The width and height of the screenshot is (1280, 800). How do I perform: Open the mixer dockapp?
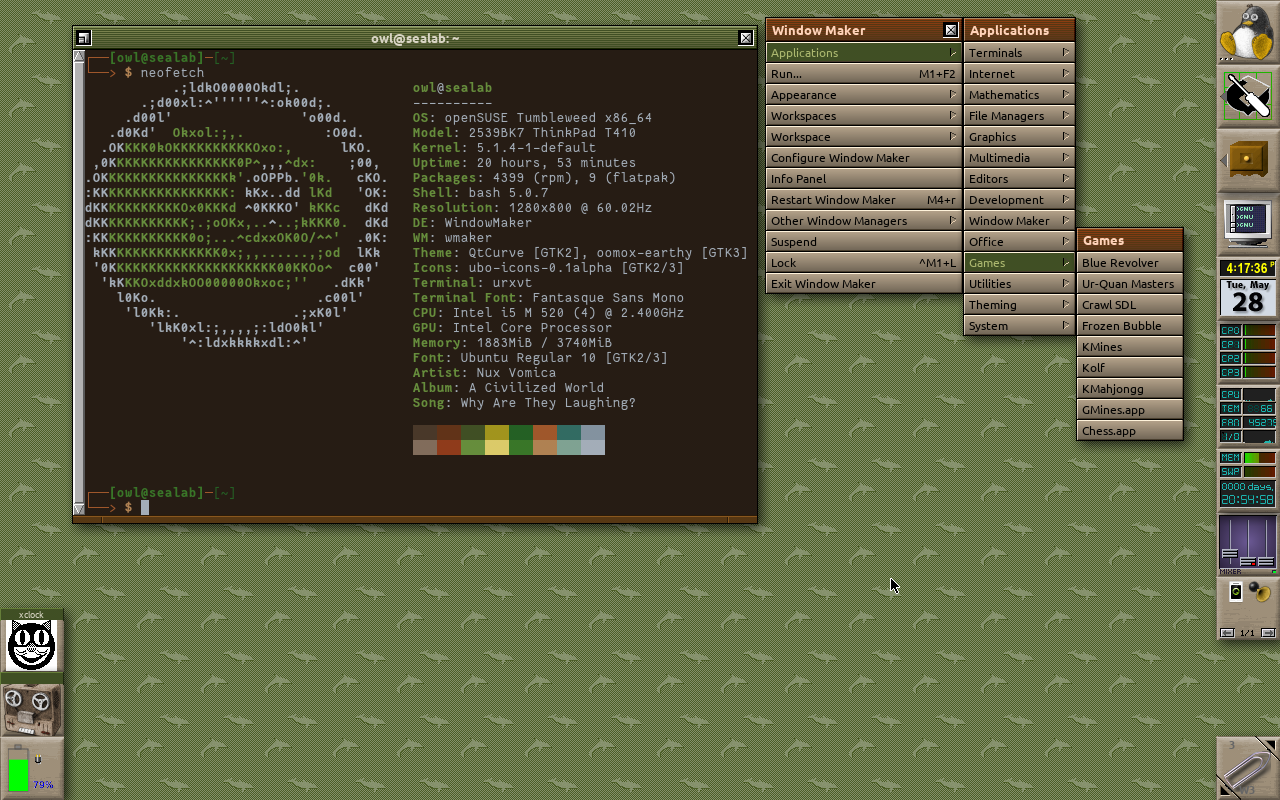pyautogui.click(x=1247, y=543)
